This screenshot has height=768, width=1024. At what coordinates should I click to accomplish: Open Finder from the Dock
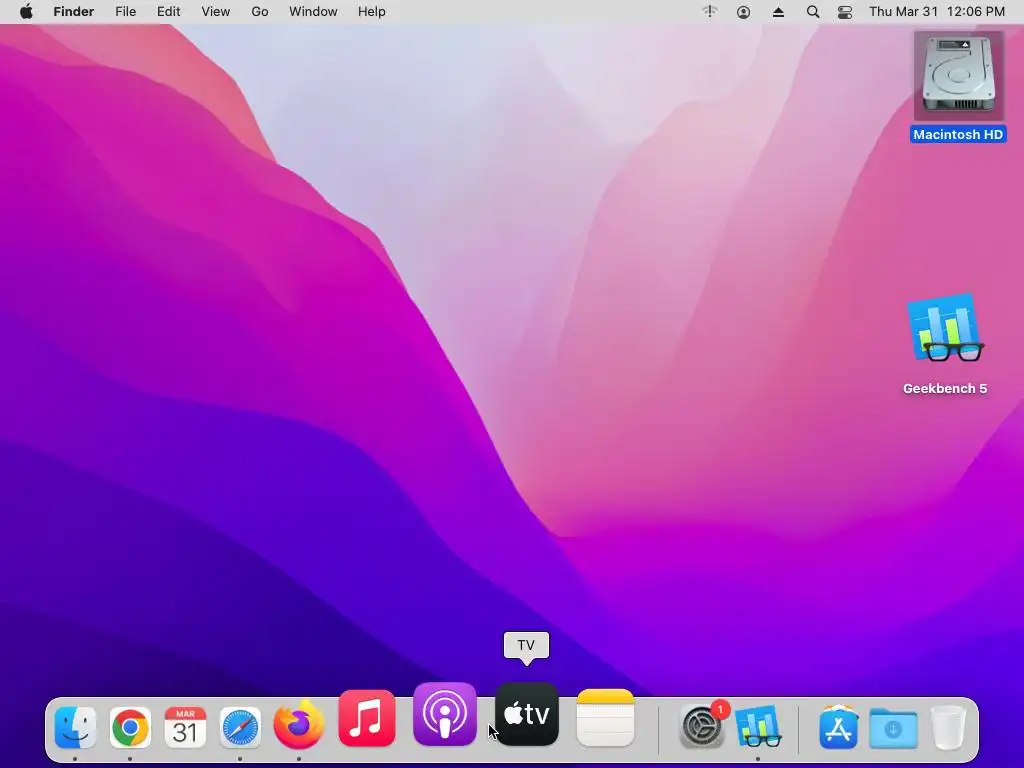point(75,727)
